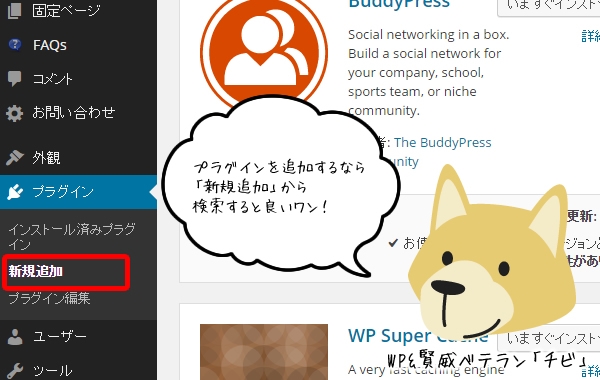The image size is (600, 380).
Task: Open インストール済みプラグイン submenu link
Action: tap(72, 236)
